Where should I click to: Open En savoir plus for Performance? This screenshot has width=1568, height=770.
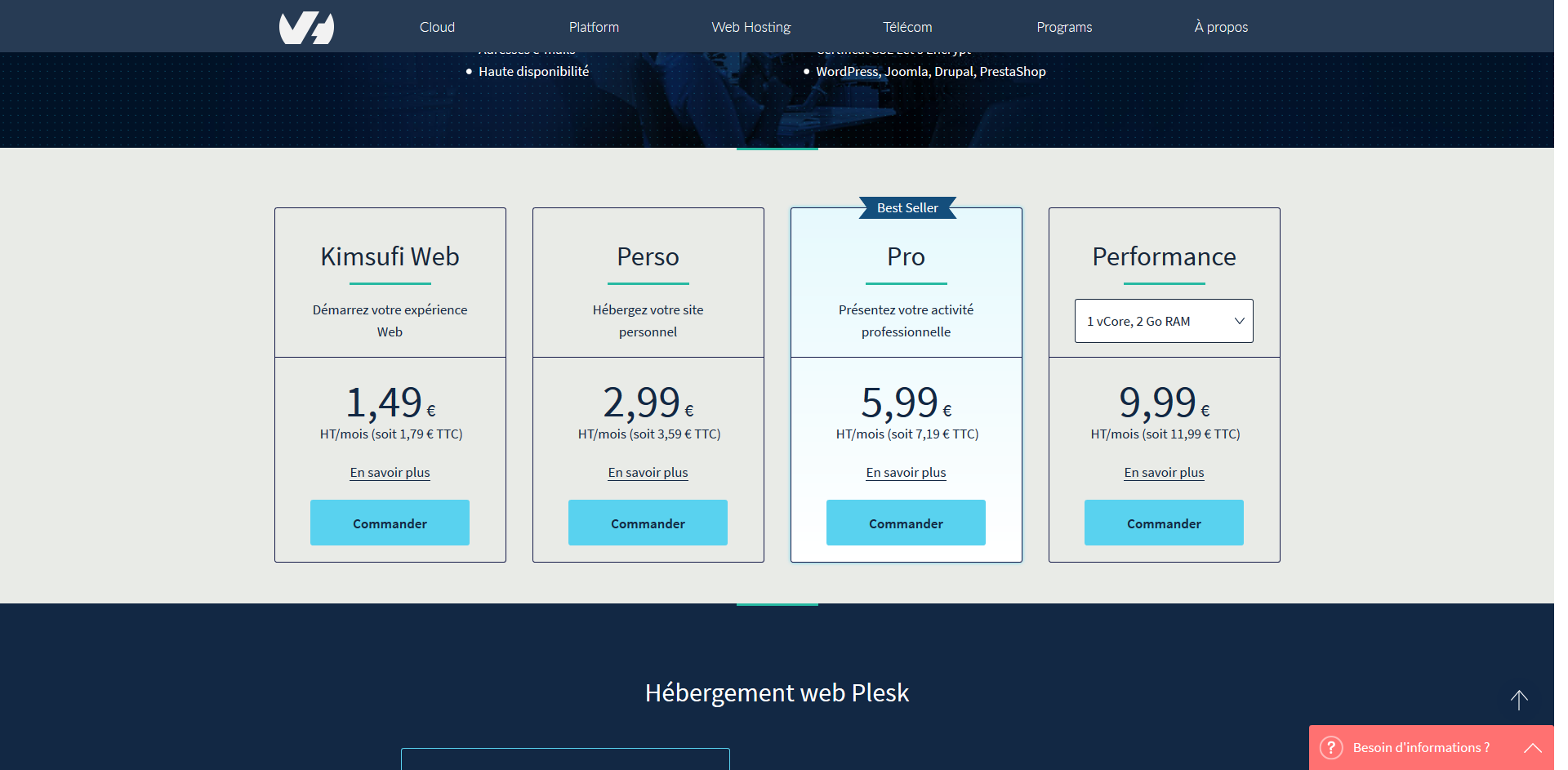click(1164, 473)
